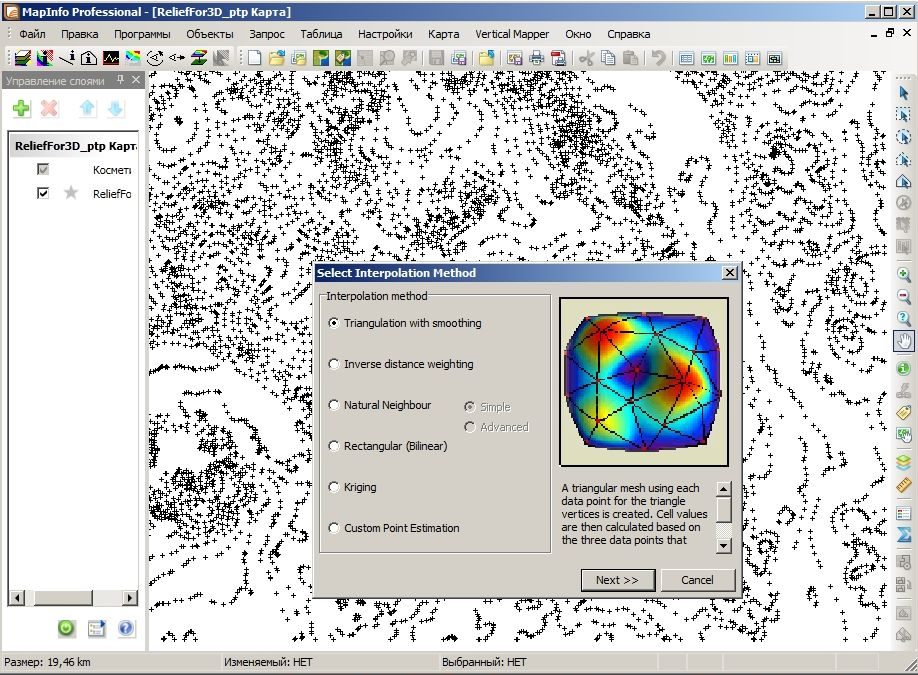918x675 pixels.
Task: Click the ReliefFo layer star icon
Action: (71, 193)
